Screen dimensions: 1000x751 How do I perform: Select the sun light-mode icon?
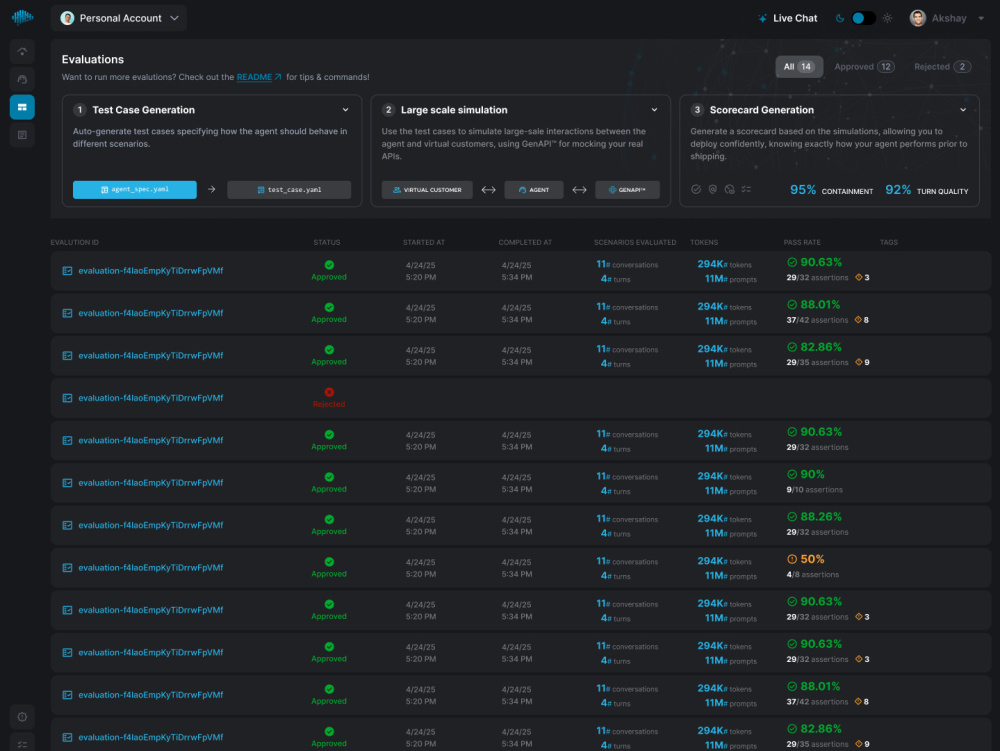(887, 18)
